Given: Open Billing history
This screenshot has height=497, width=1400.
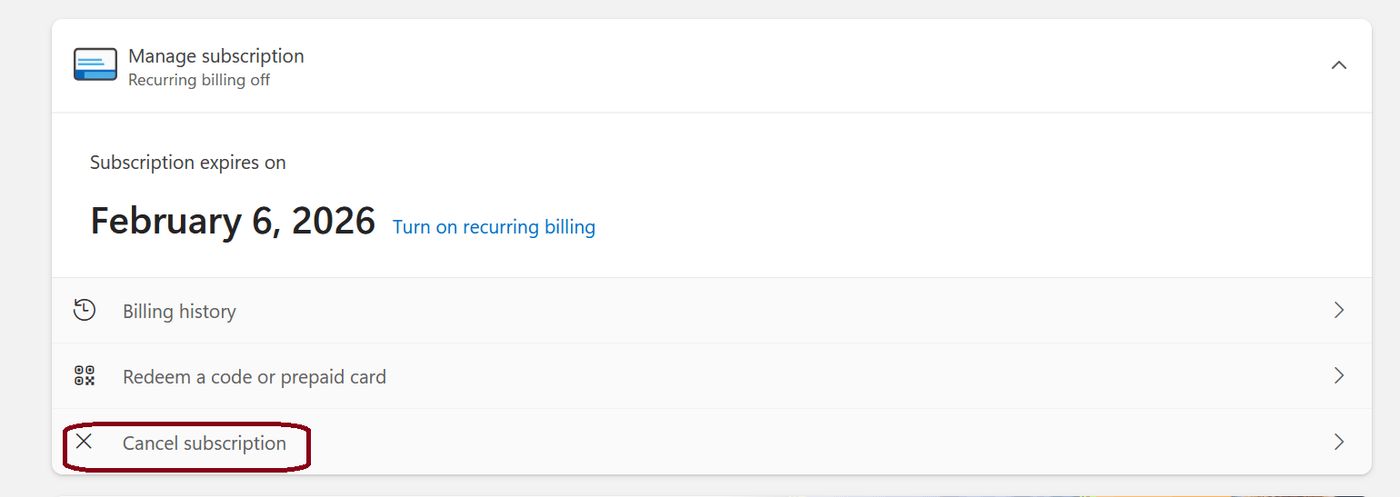Looking at the screenshot, I should [x=179, y=312].
